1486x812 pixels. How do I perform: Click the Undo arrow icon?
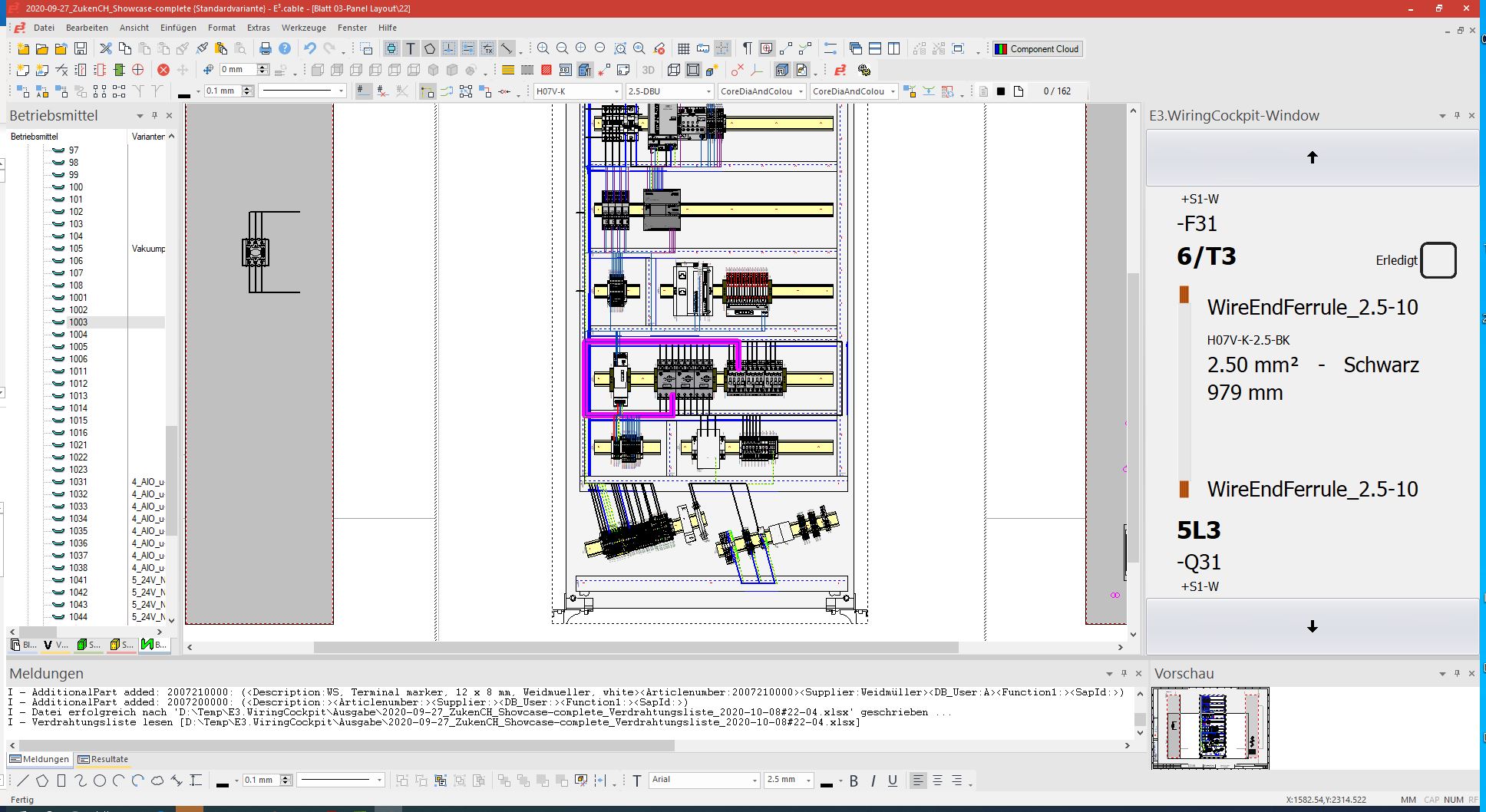pyautogui.click(x=310, y=49)
